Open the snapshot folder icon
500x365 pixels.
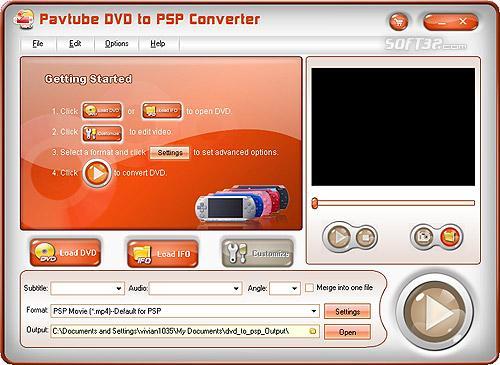click(x=450, y=237)
